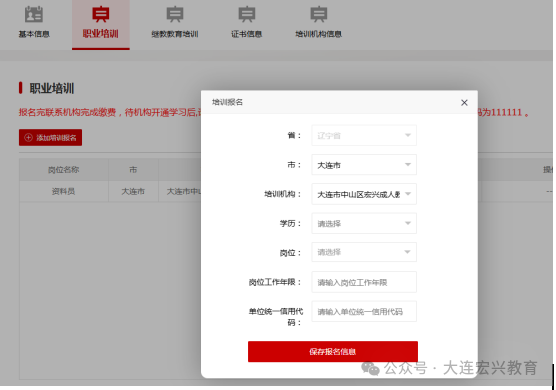Click the 单位统一信用代码 input field

364,312
